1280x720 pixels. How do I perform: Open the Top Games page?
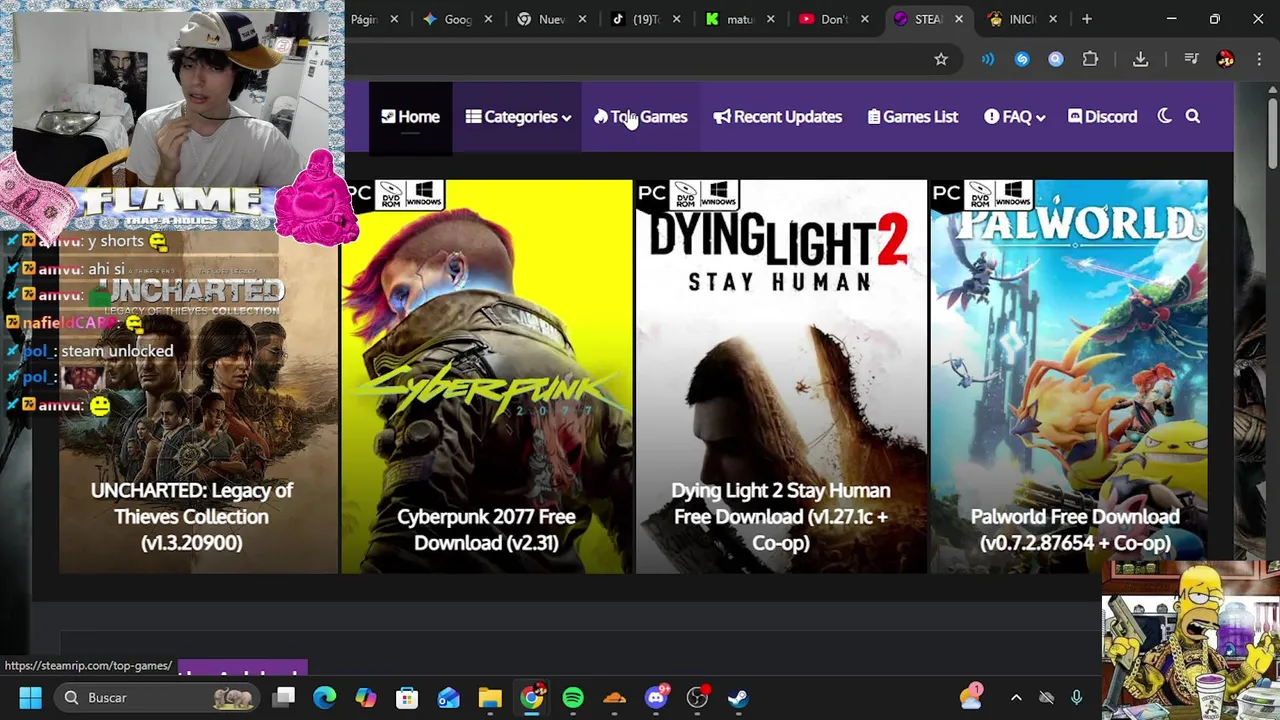pyautogui.click(x=640, y=117)
